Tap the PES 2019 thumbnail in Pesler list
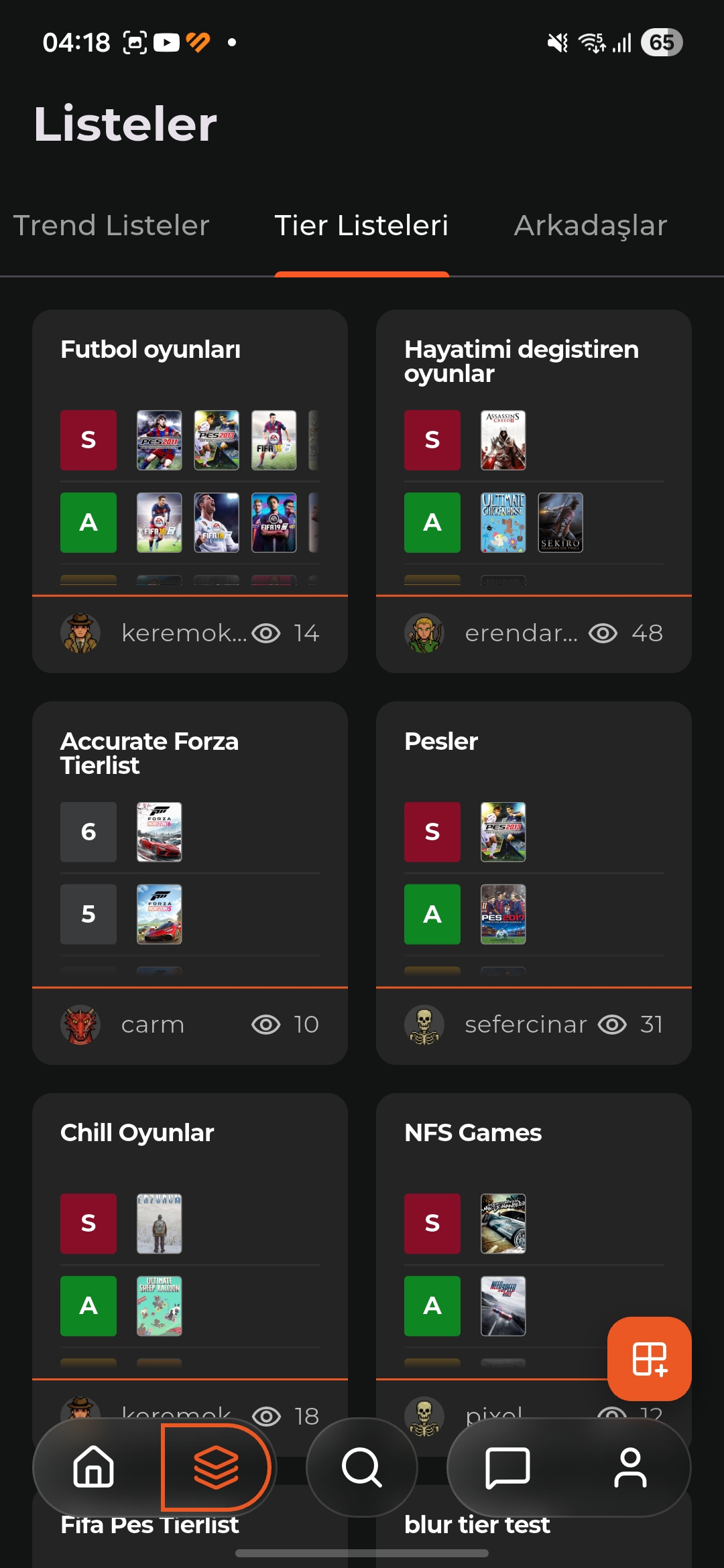 point(503,832)
